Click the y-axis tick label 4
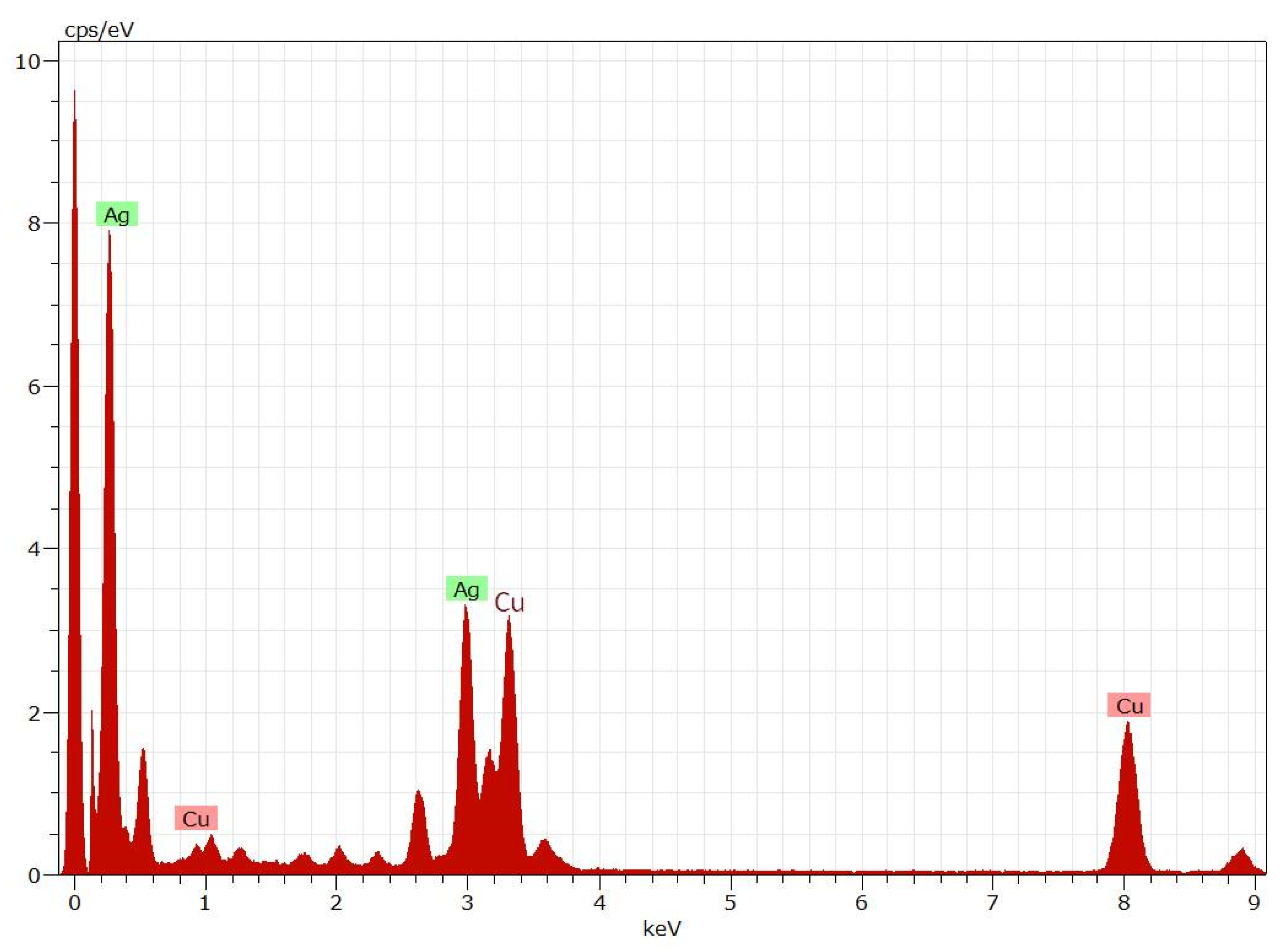This screenshot has width=1288, height=952. (34, 549)
